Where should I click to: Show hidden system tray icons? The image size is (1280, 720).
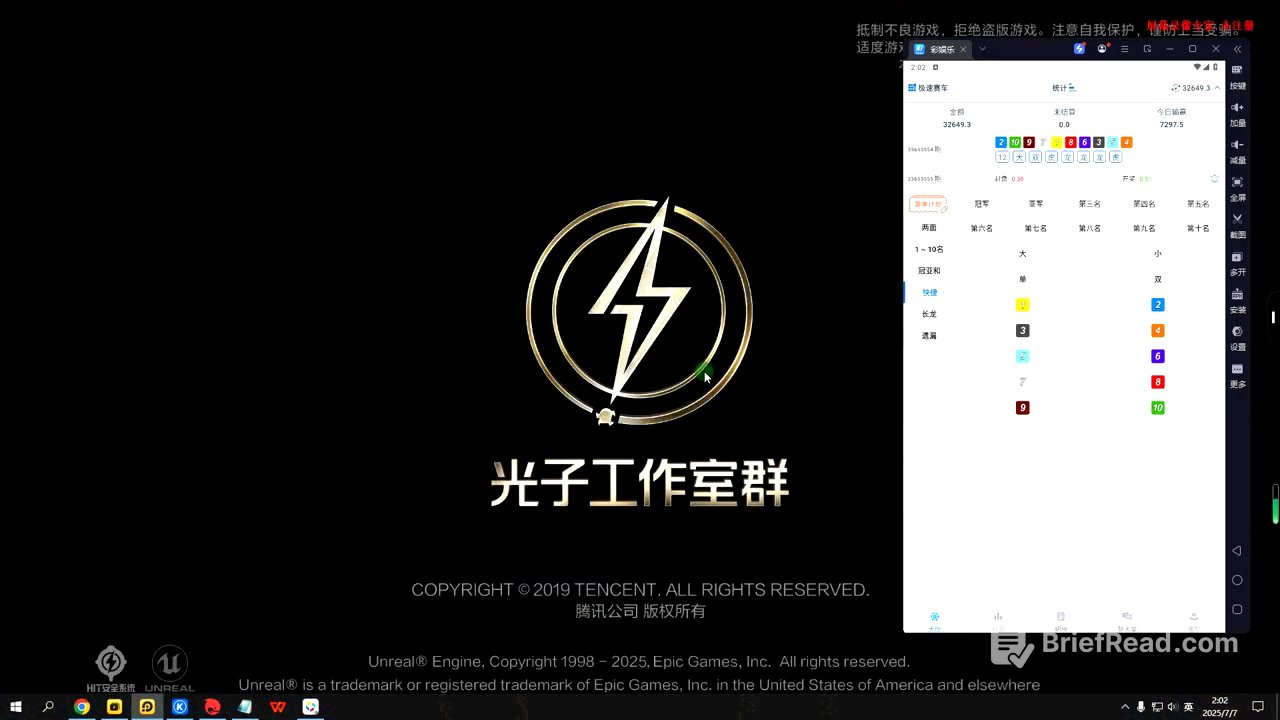1125,707
